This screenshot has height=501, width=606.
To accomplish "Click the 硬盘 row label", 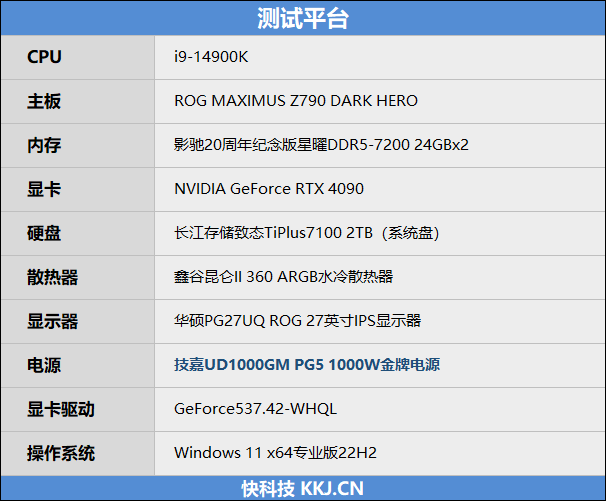I will tap(44, 233).
